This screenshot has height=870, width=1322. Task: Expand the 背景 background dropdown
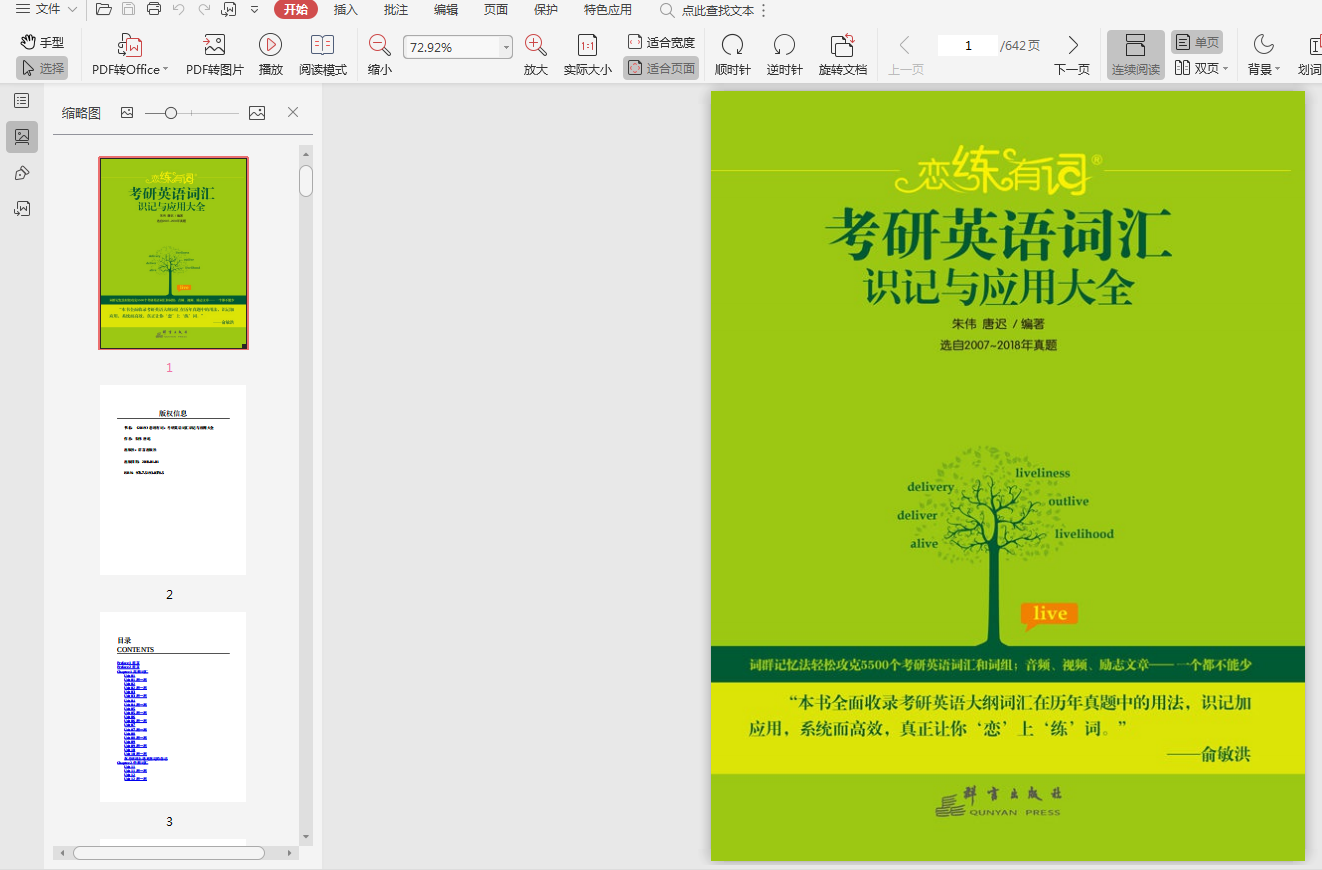coord(1277,69)
